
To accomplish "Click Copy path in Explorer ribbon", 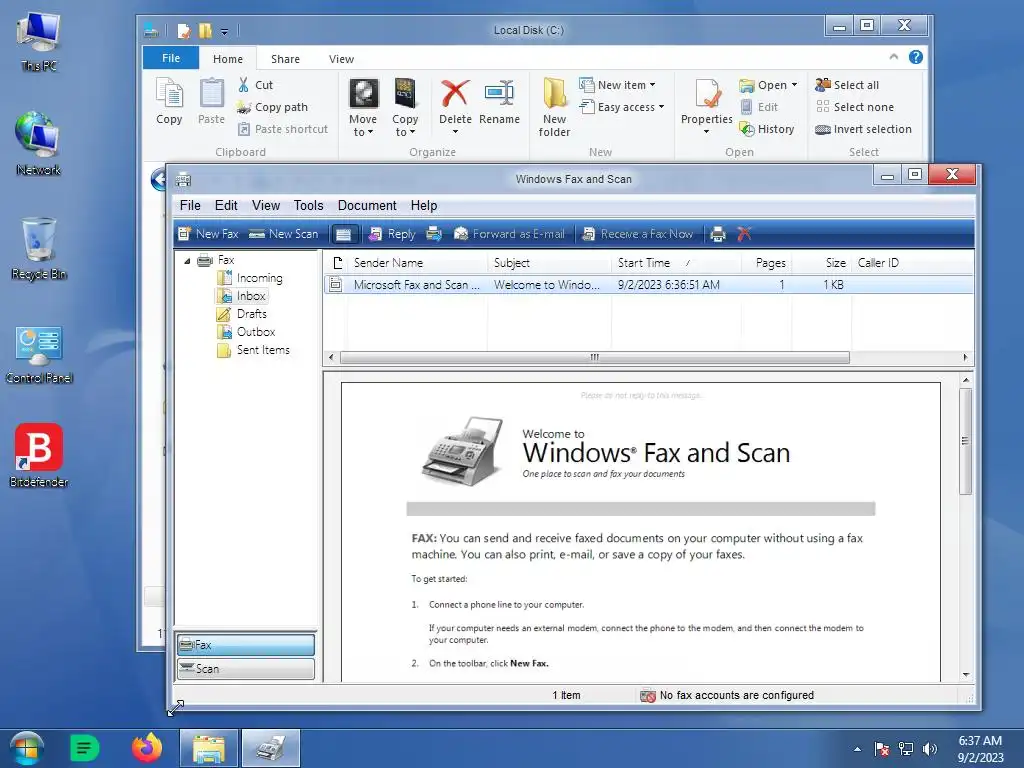I will [x=272, y=107].
